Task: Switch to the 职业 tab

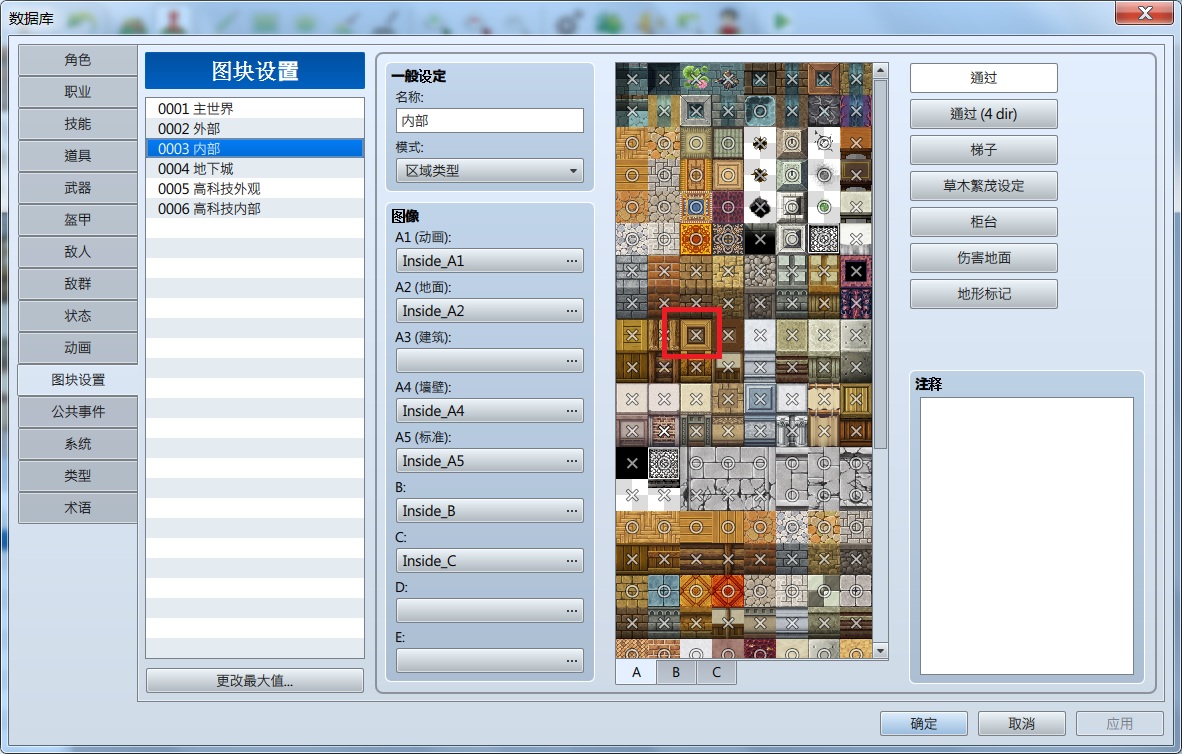Action: (x=78, y=92)
